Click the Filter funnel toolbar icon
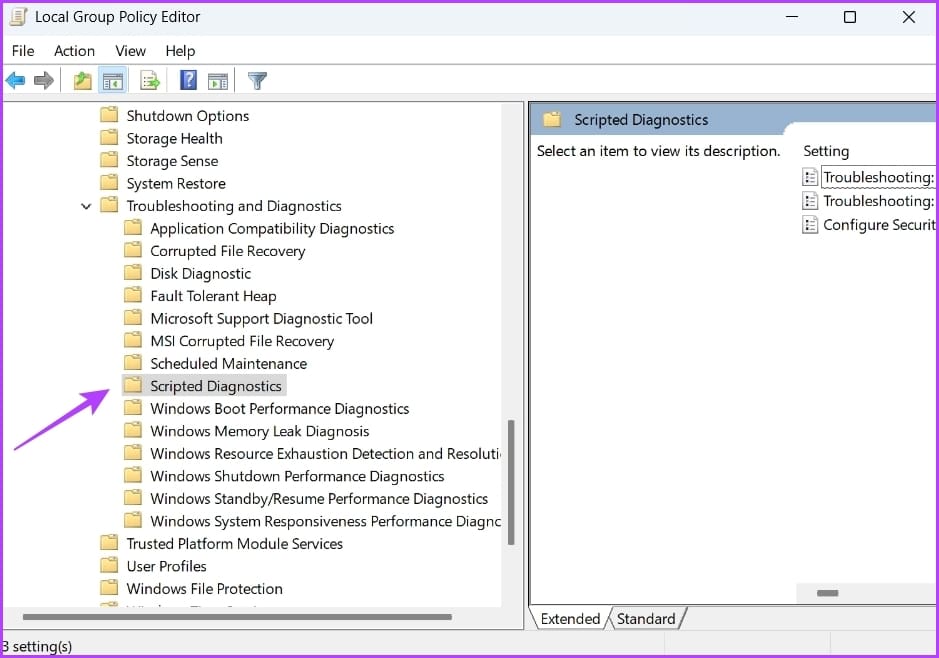This screenshot has height=658, width=939. click(257, 80)
